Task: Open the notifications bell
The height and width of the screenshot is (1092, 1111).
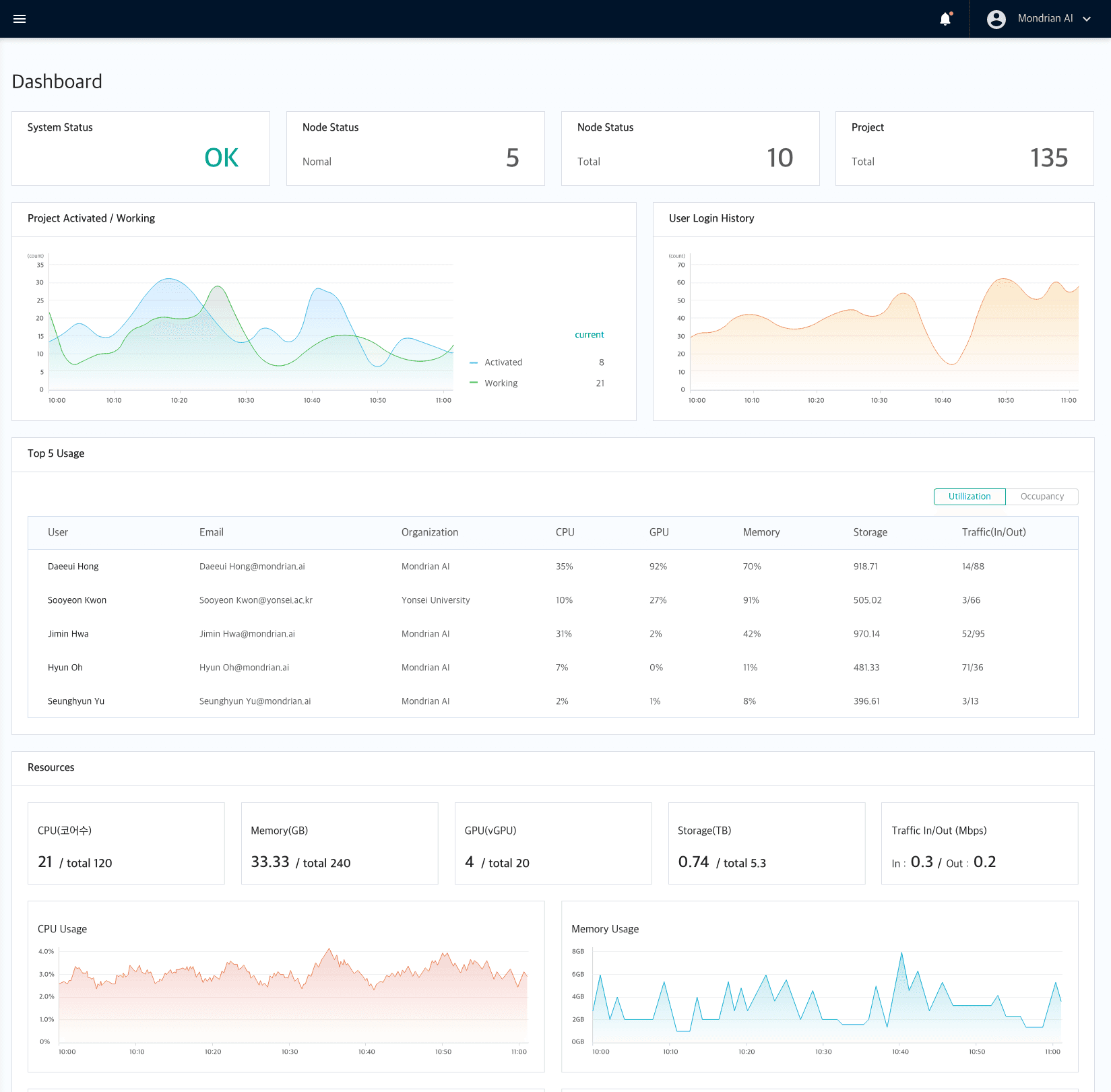Action: pos(945,19)
